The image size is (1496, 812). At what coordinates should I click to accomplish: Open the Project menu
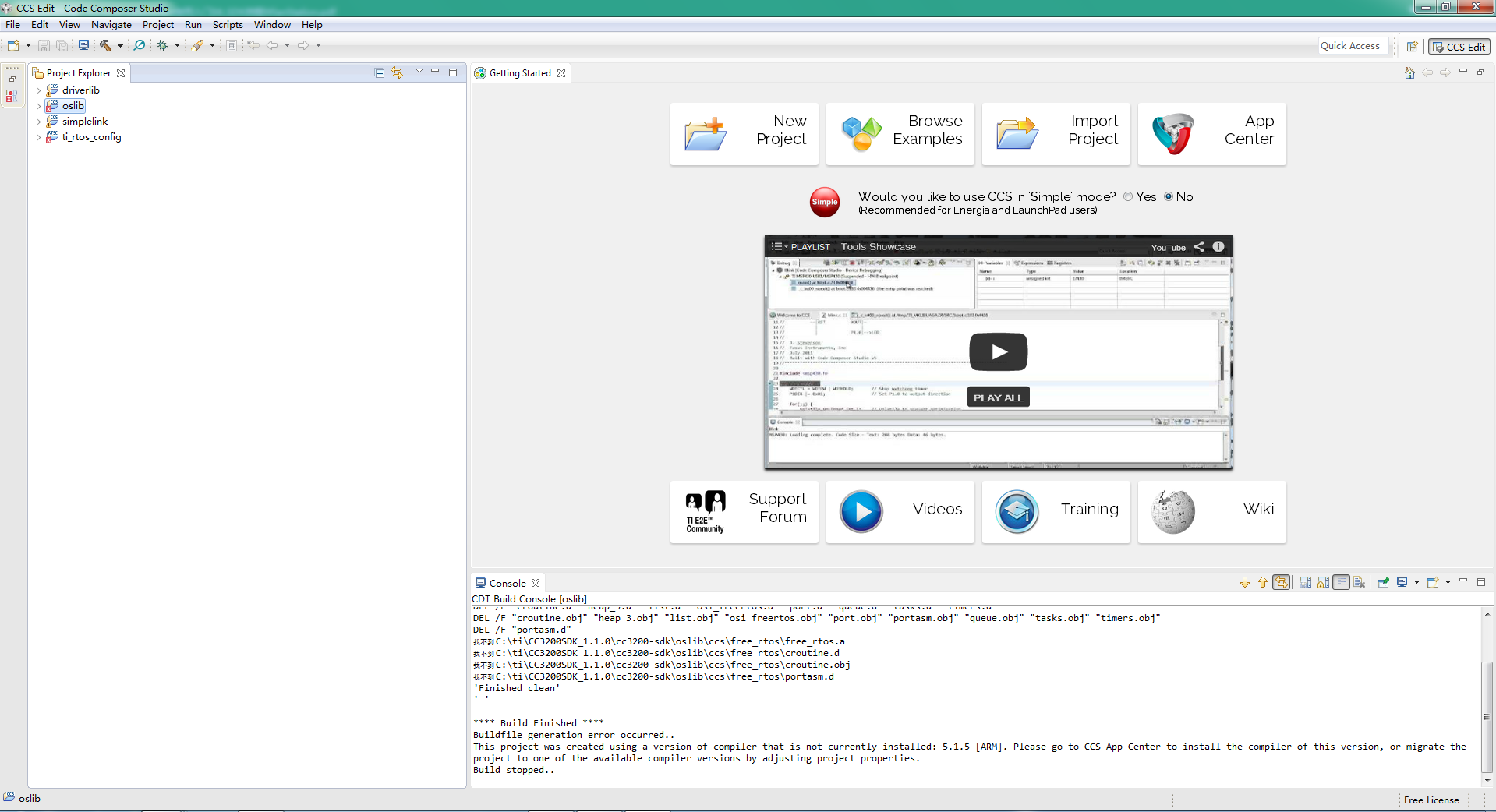158,24
